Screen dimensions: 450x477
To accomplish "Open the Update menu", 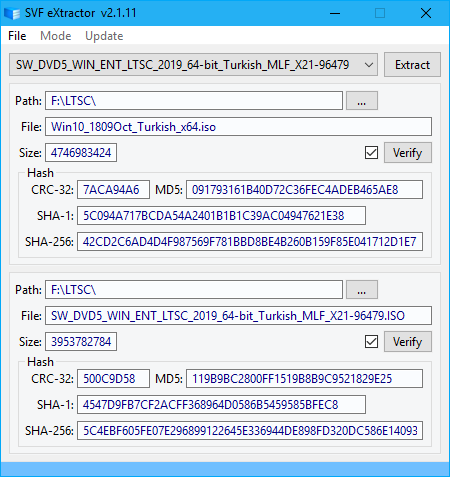I will coord(104,36).
